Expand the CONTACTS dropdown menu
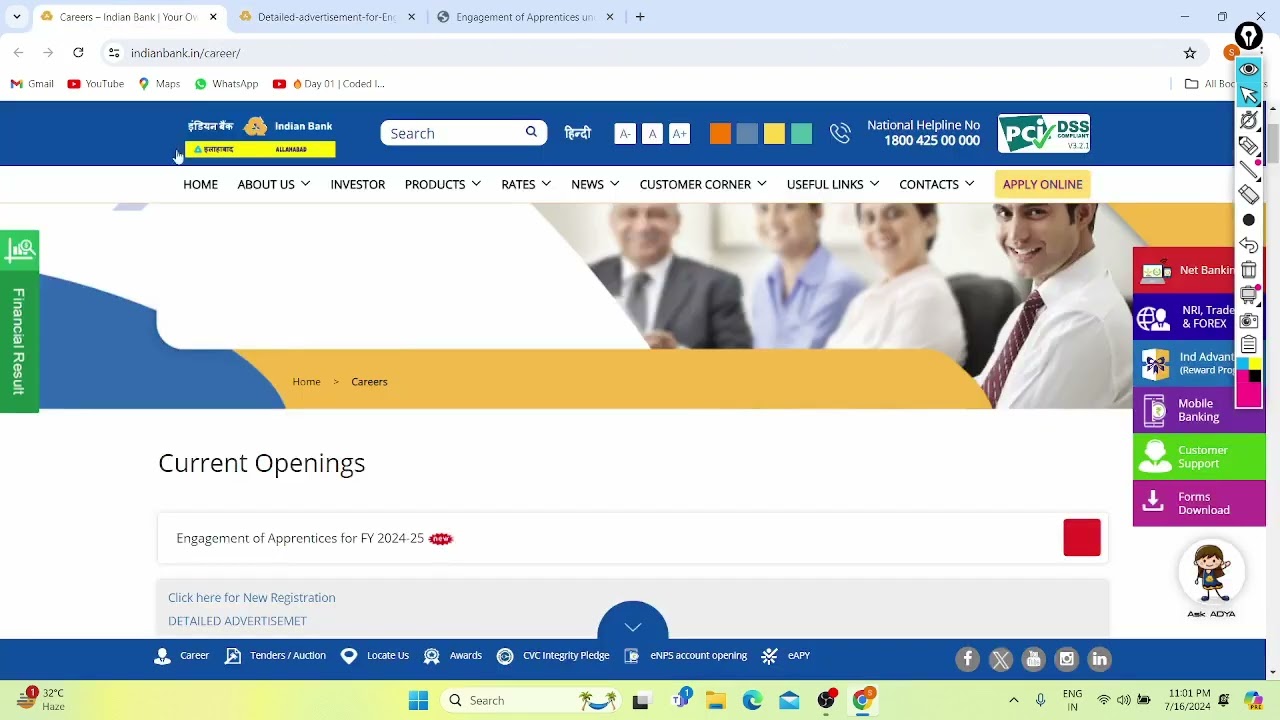 click(x=936, y=184)
